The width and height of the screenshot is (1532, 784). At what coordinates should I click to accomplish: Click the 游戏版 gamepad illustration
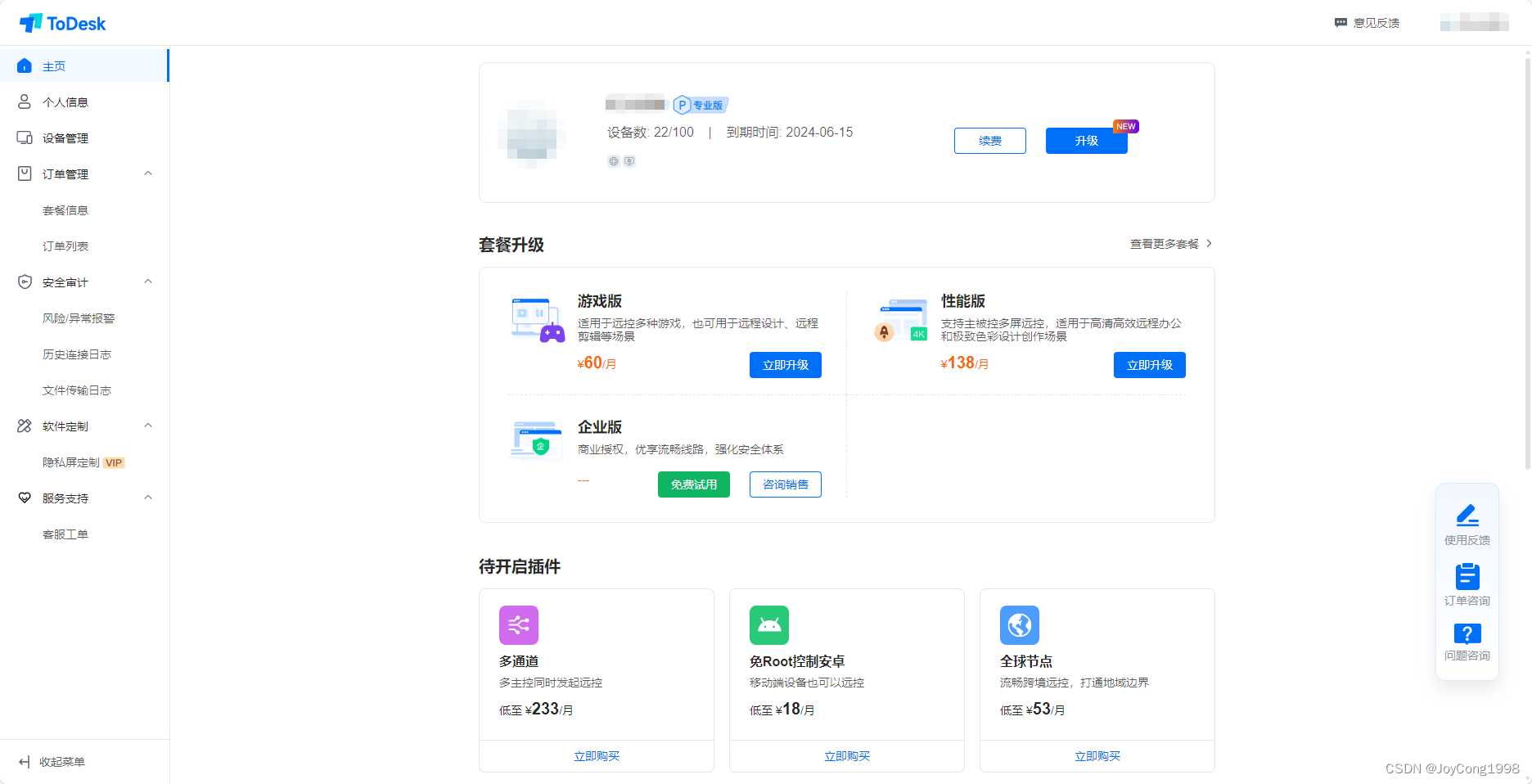pos(538,320)
